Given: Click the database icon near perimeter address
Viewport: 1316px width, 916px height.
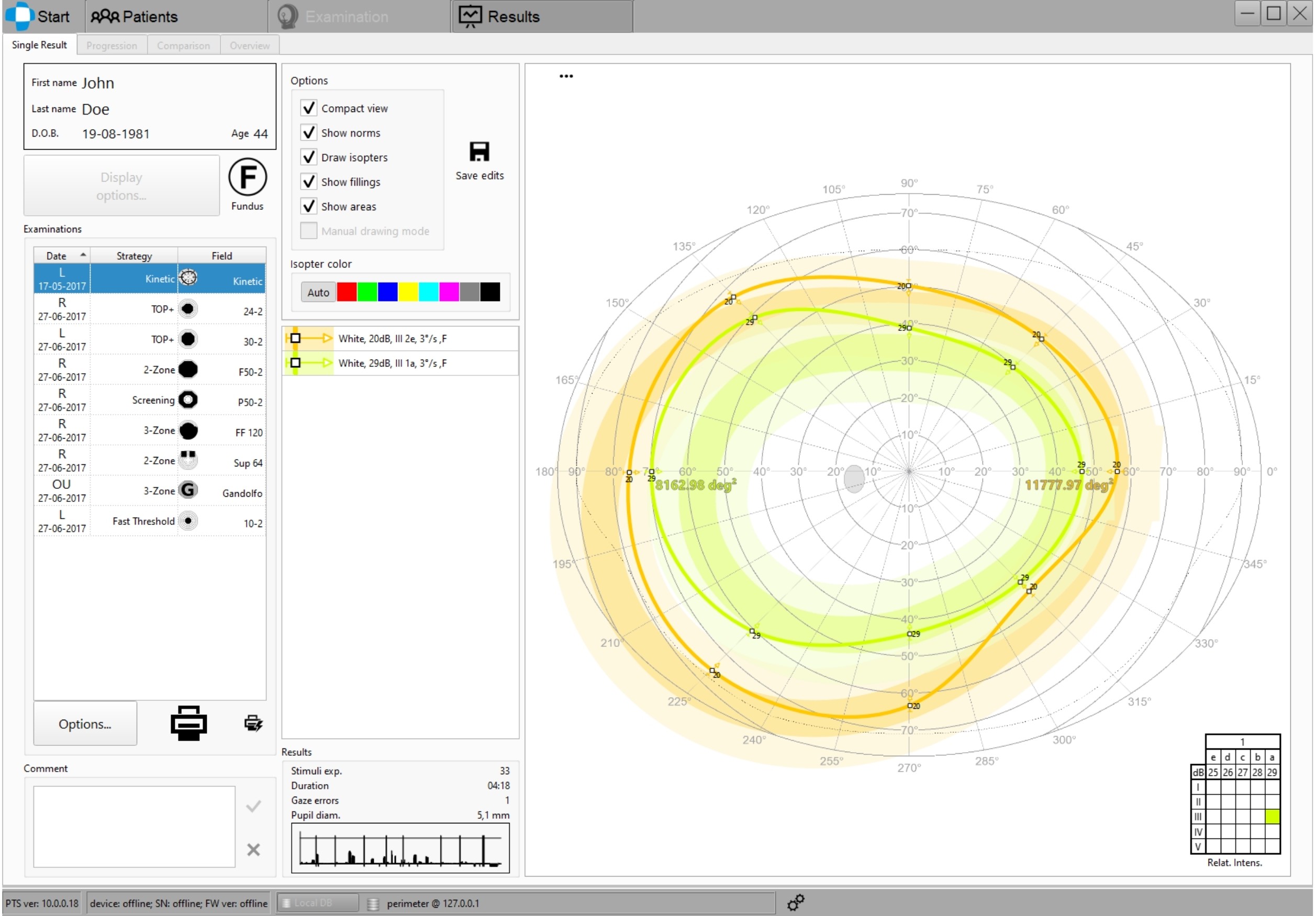Looking at the screenshot, I should point(373,904).
